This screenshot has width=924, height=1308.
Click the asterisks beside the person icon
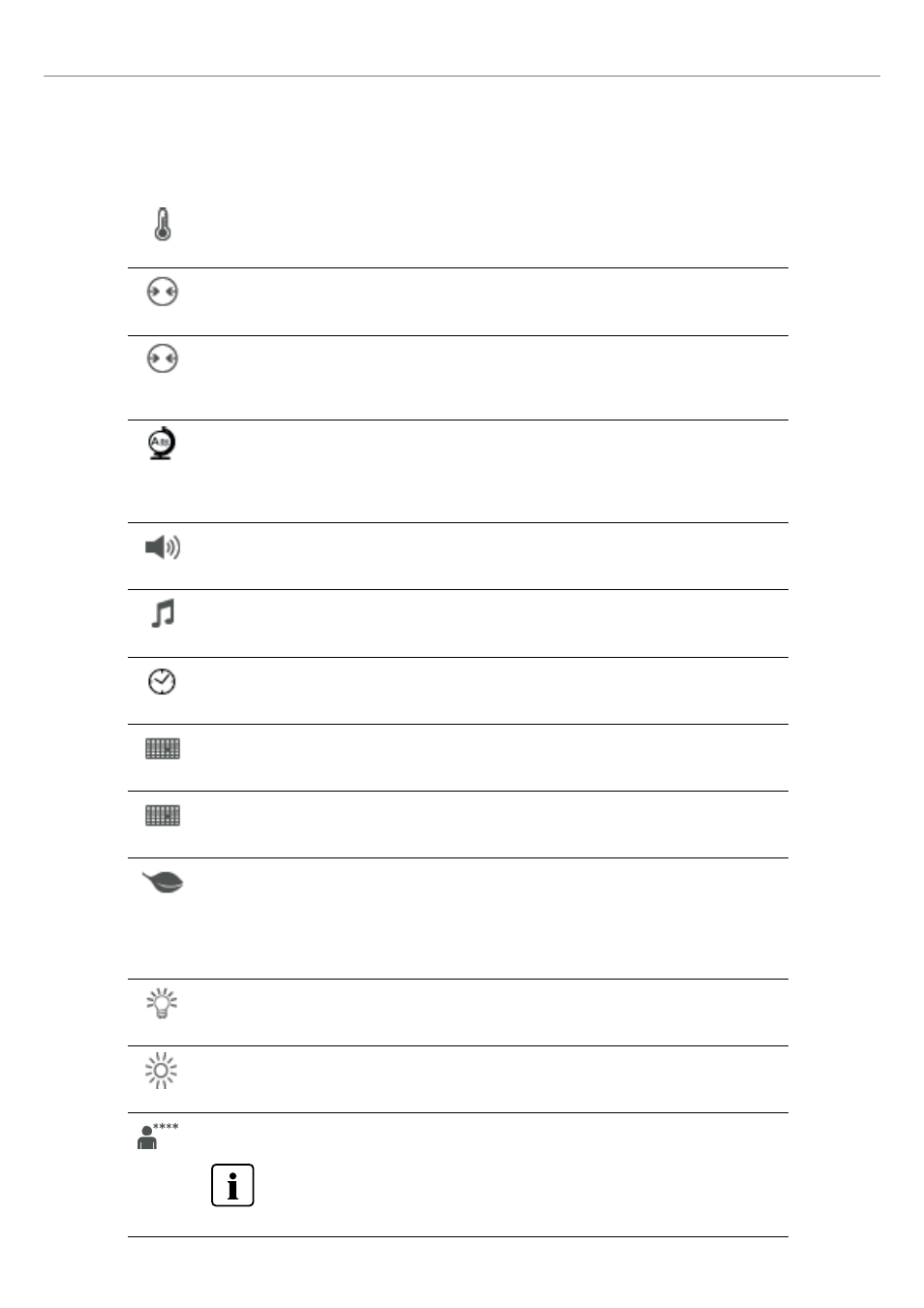166,1128
